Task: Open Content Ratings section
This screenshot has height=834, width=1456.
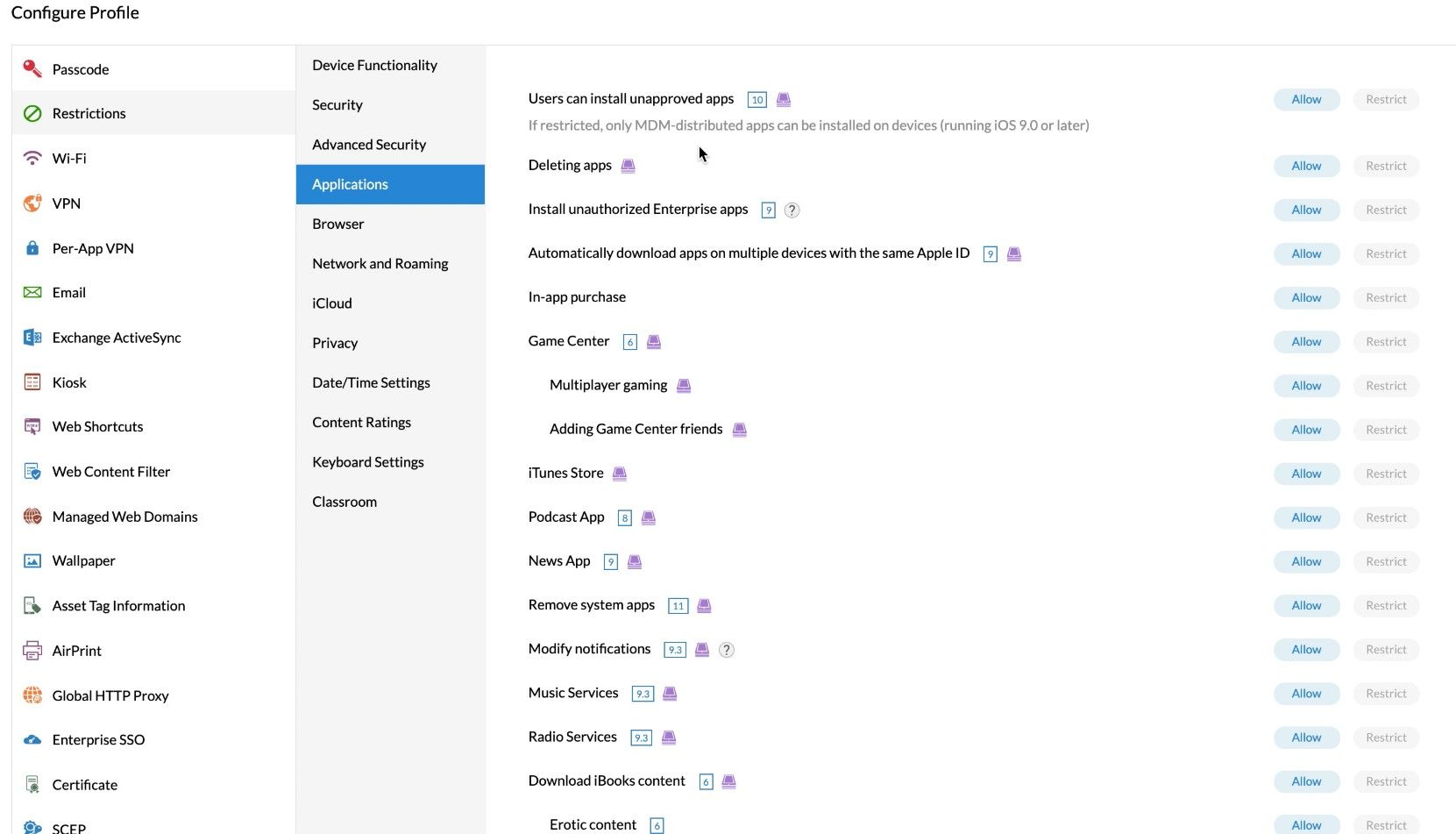Action: point(391,422)
